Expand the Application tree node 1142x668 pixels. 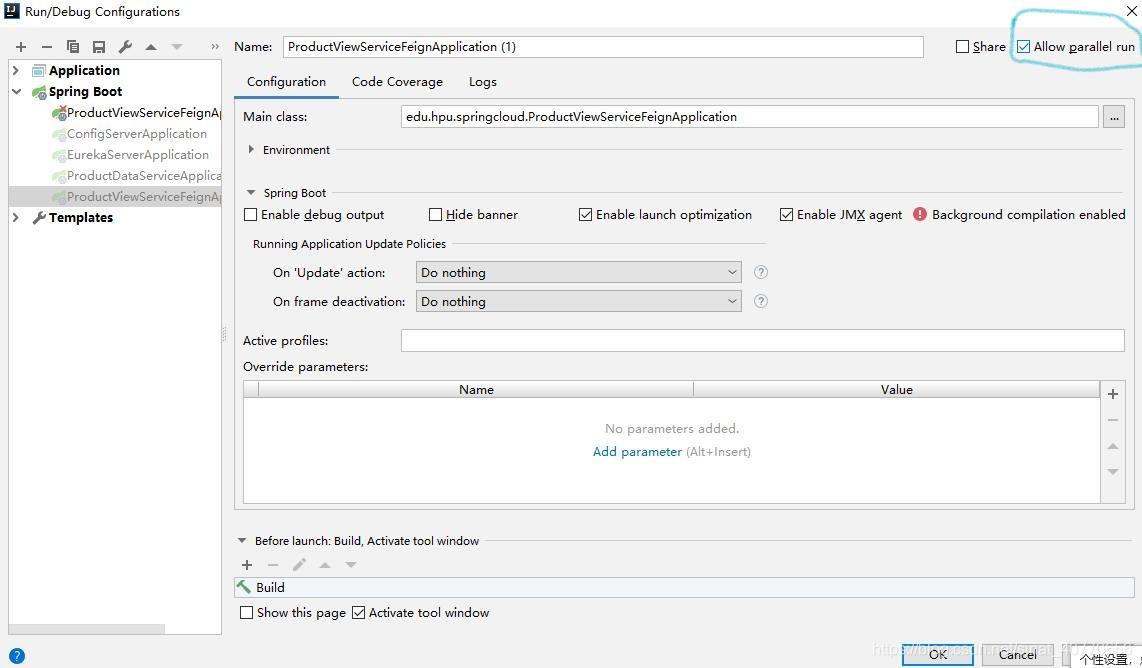point(16,70)
